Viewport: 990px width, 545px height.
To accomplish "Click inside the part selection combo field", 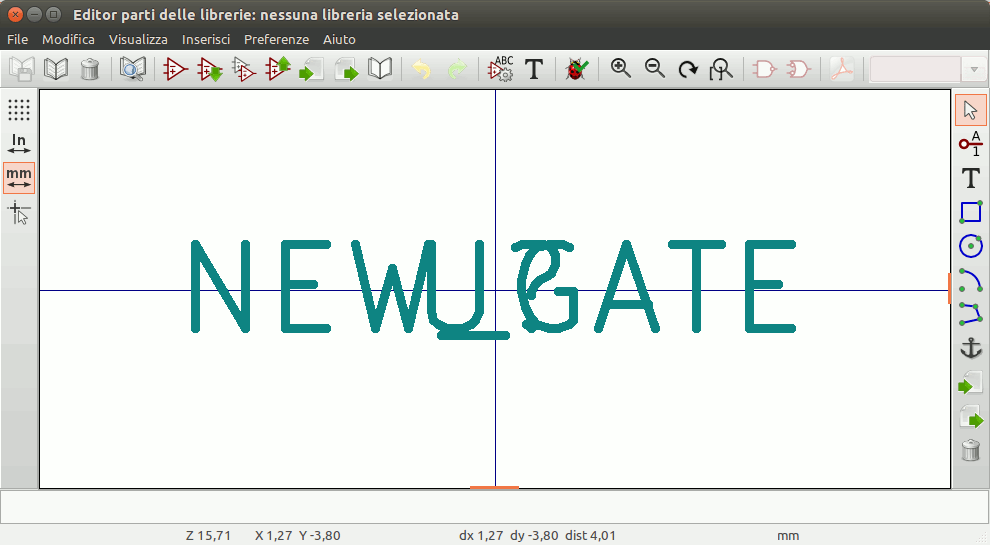I will coord(915,69).
